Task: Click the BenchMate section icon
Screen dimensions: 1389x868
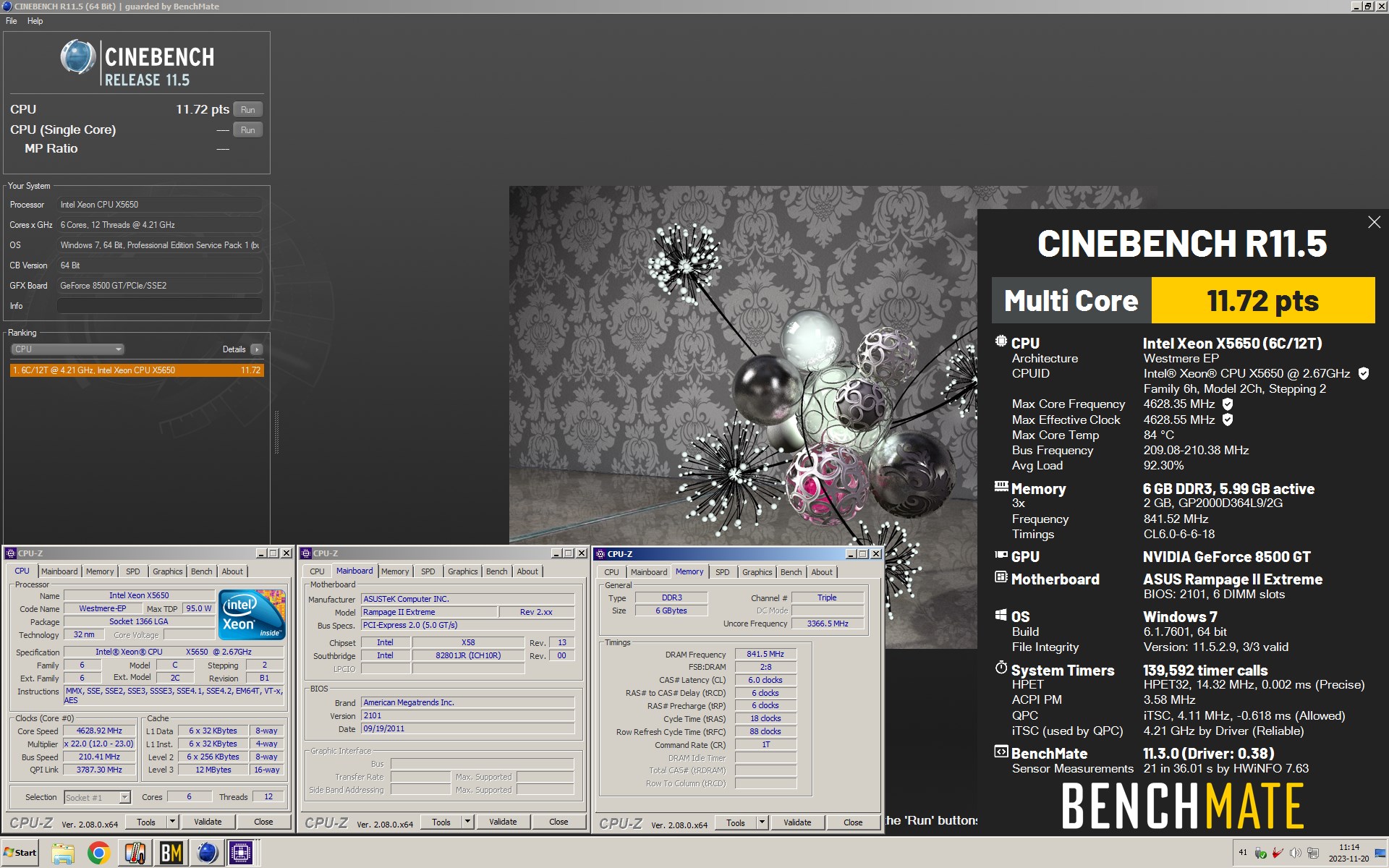Action: (1001, 752)
